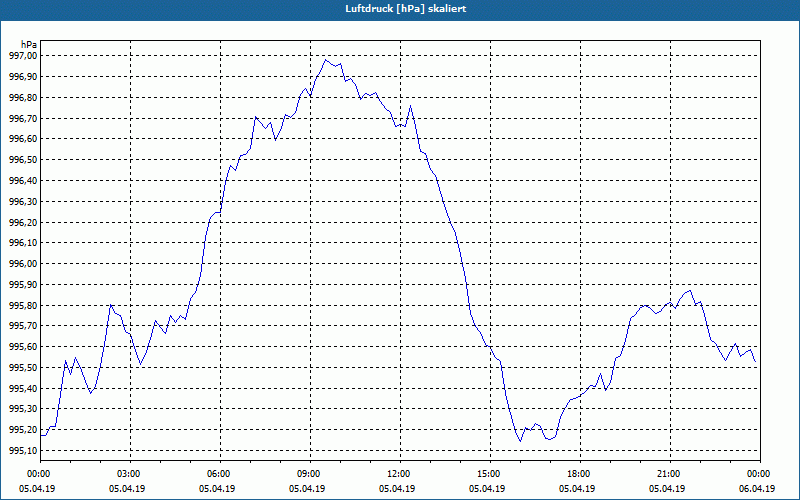Click the "hPa" unit label on axis
Screen dimensions: 800x500
(29, 44)
